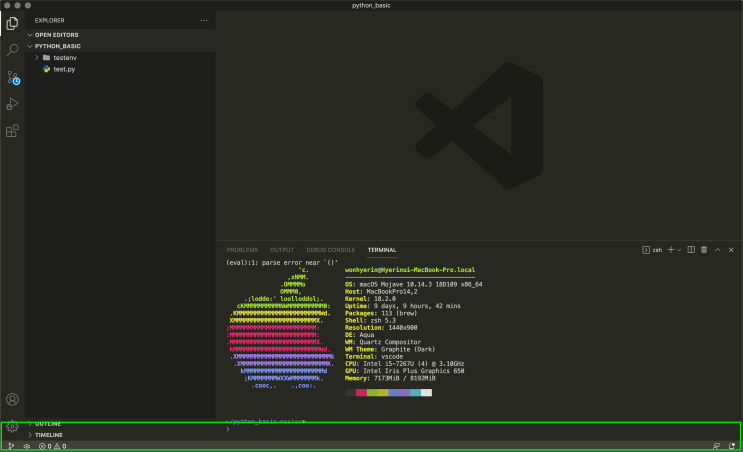Open the Run and Debug view
743x452 pixels.
pyautogui.click(x=12, y=104)
